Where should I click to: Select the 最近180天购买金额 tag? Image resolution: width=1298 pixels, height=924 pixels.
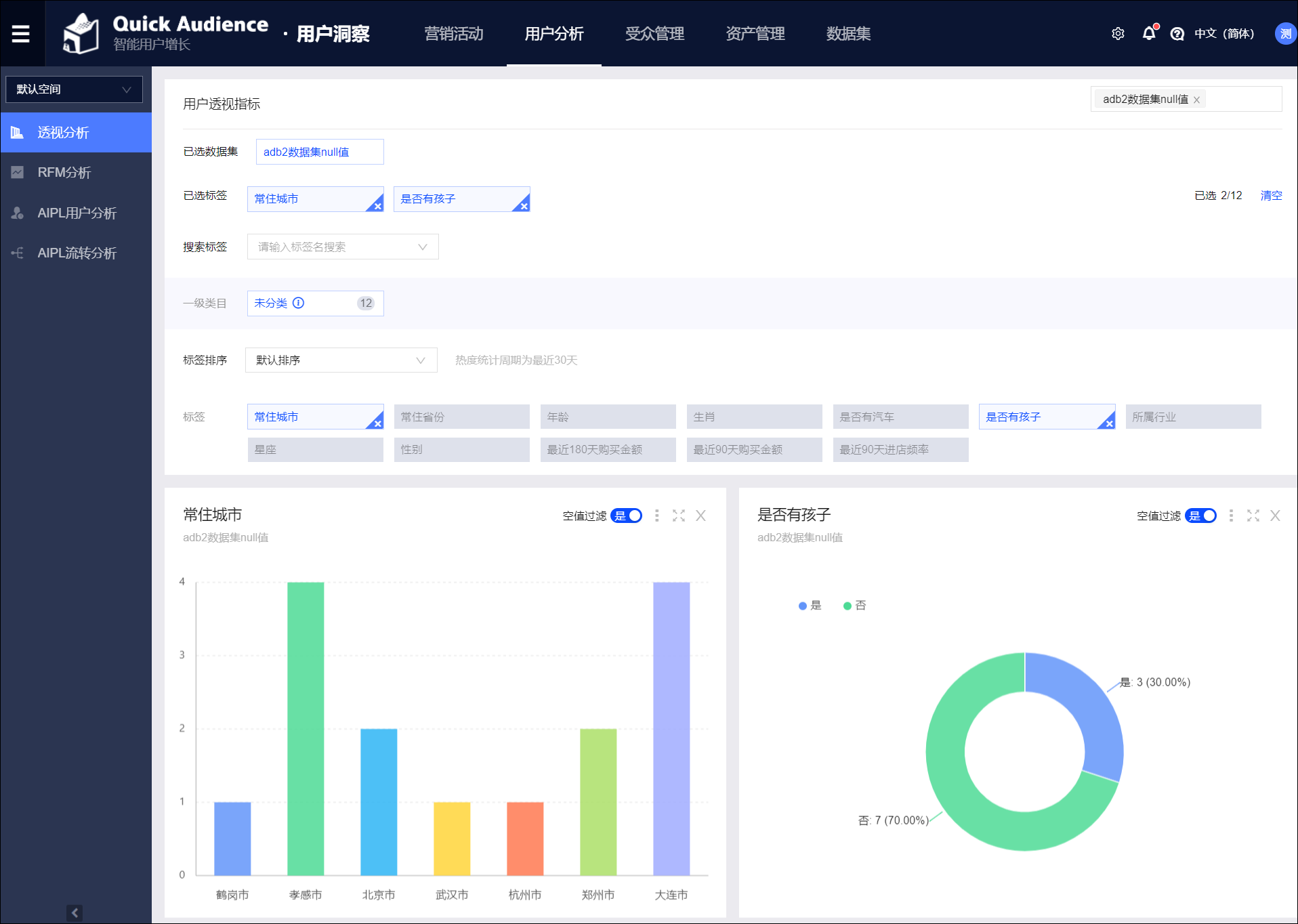[608, 449]
